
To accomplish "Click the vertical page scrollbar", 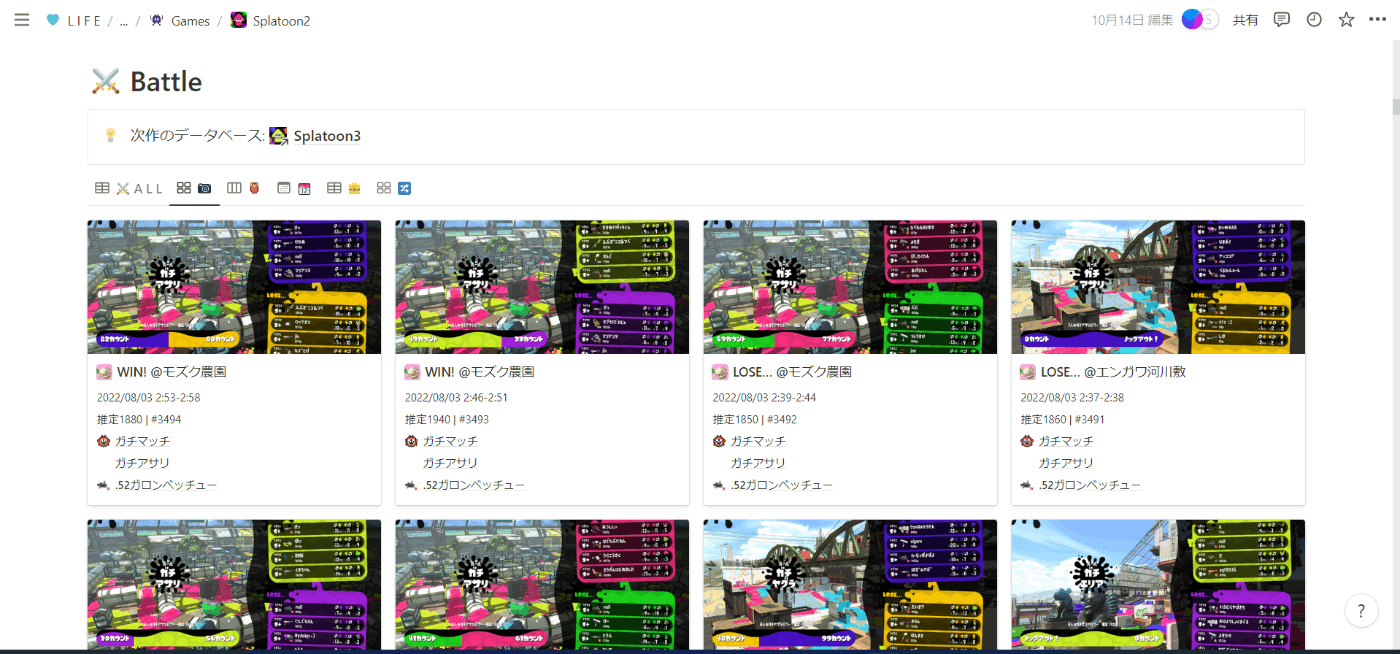I will (1395, 107).
